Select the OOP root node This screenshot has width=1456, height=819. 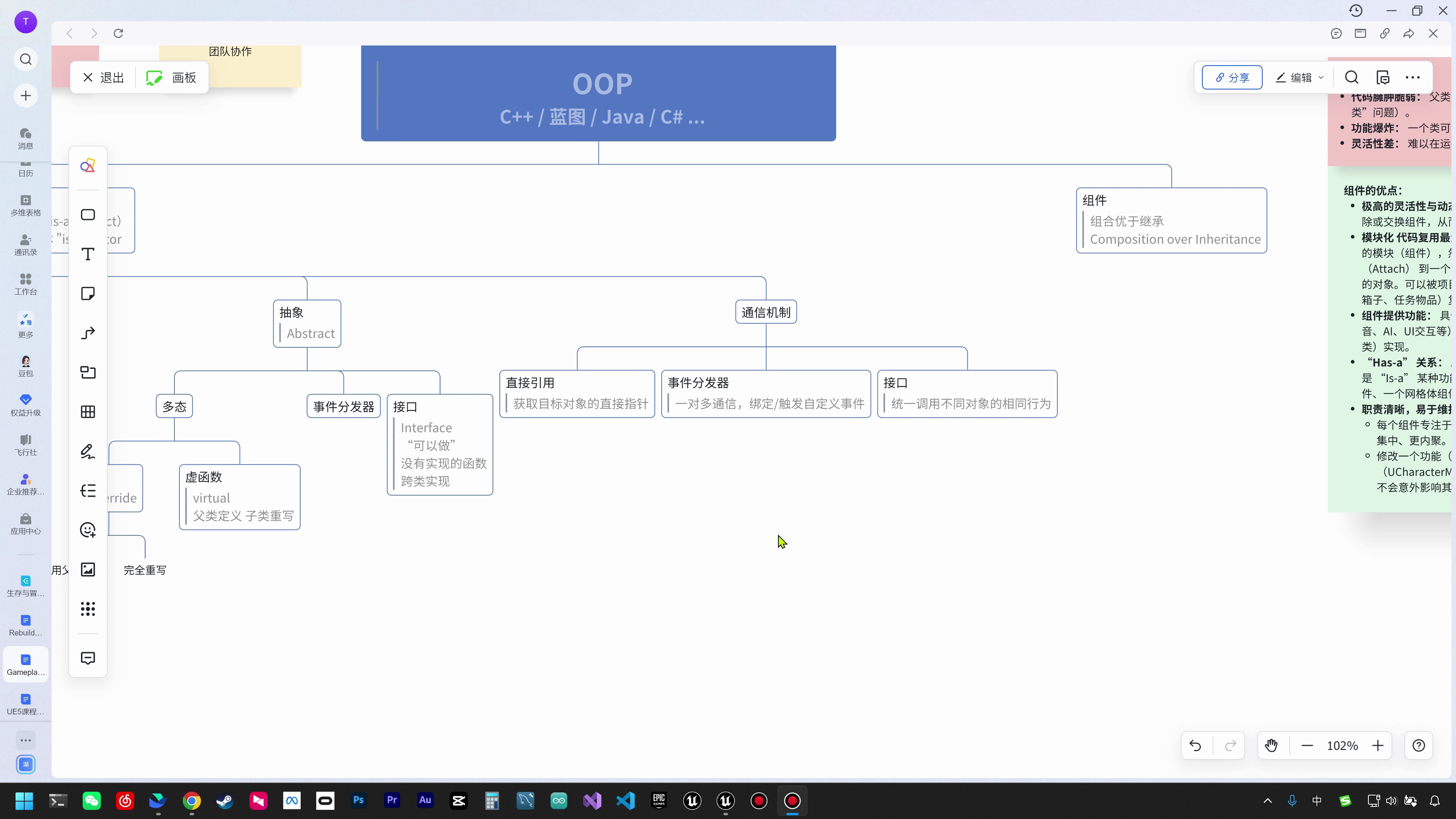click(599, 93)
